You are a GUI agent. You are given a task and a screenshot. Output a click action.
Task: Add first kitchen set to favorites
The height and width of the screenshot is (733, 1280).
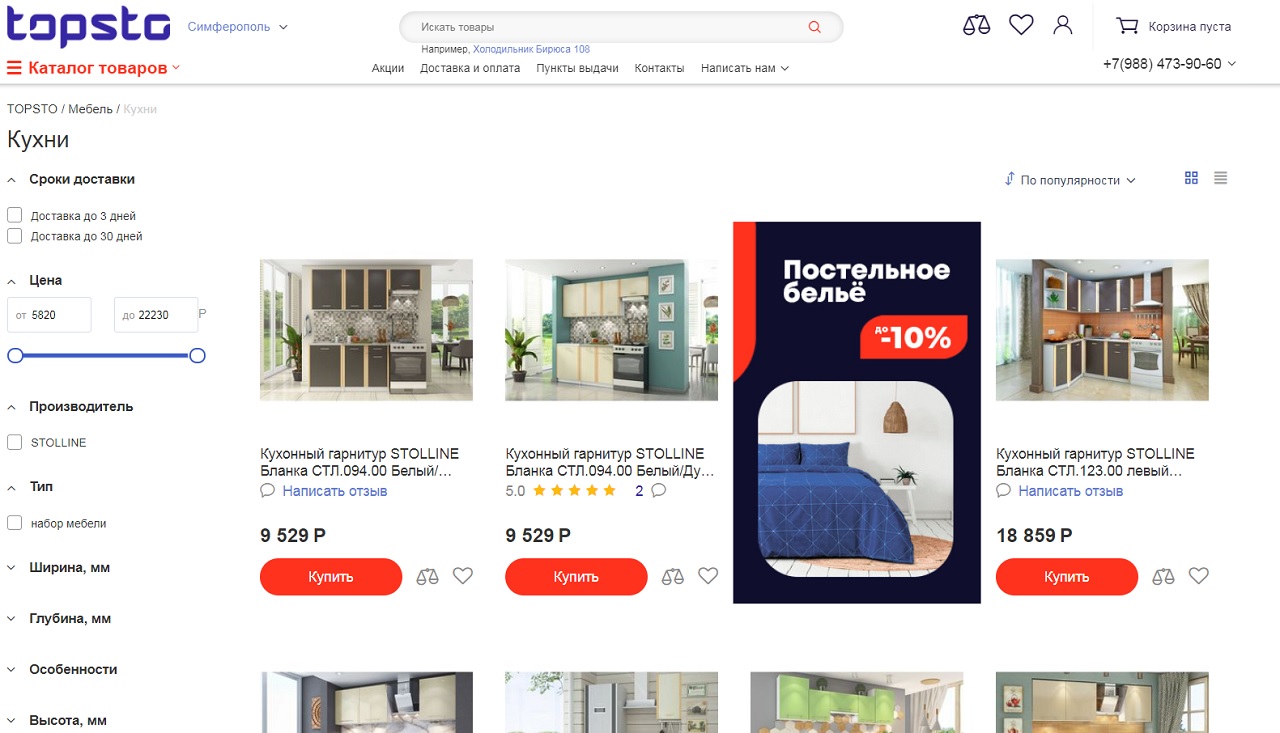tap(462, 576)
